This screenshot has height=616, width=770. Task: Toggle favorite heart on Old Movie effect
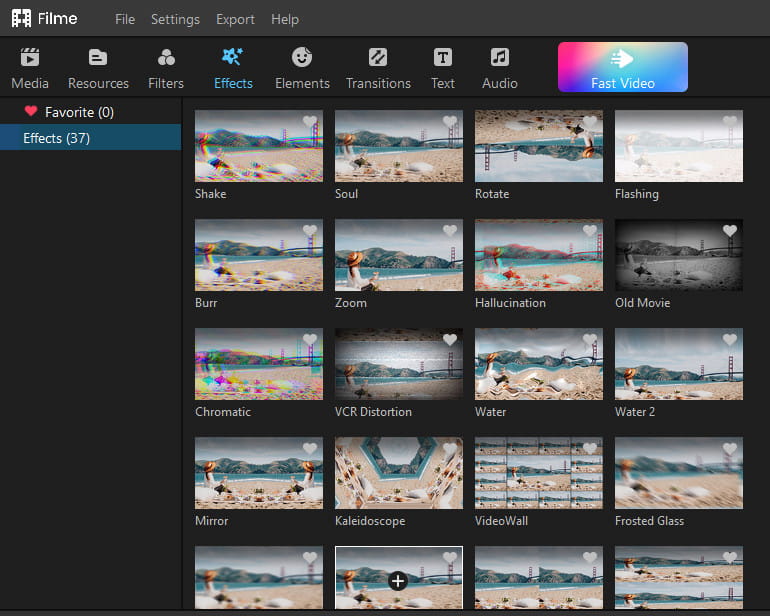tap(730, 231)
